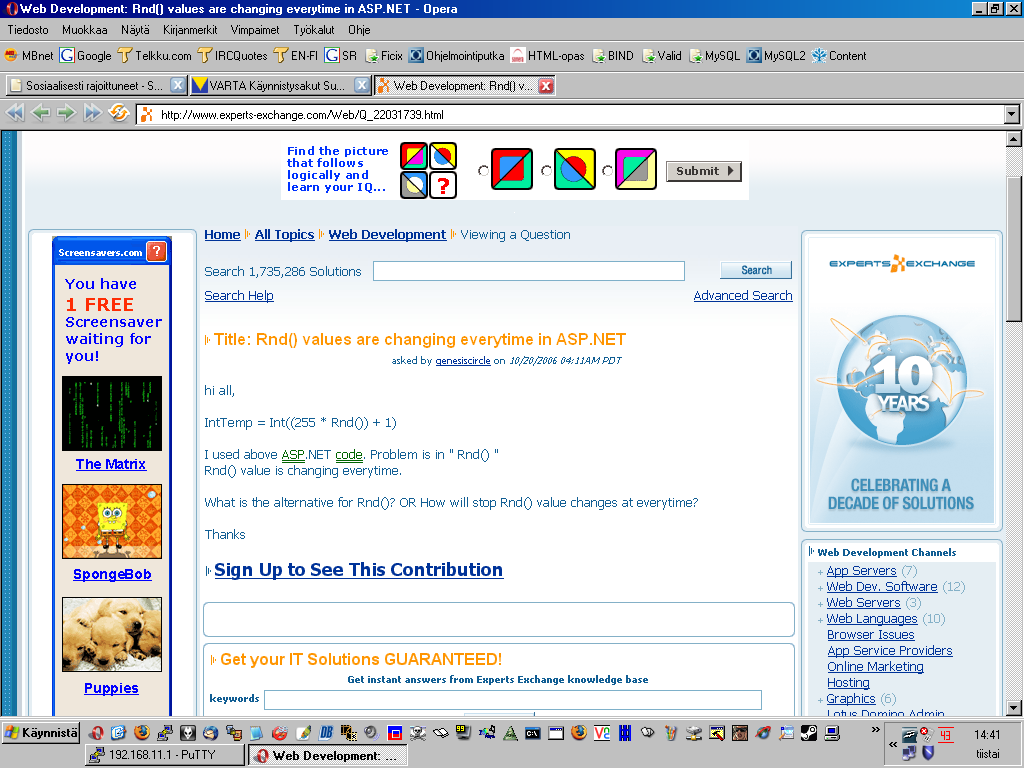Click the Fast Forward navigation button
The height and width of the screenshot is (768, 1024).
tap(92, 113)
